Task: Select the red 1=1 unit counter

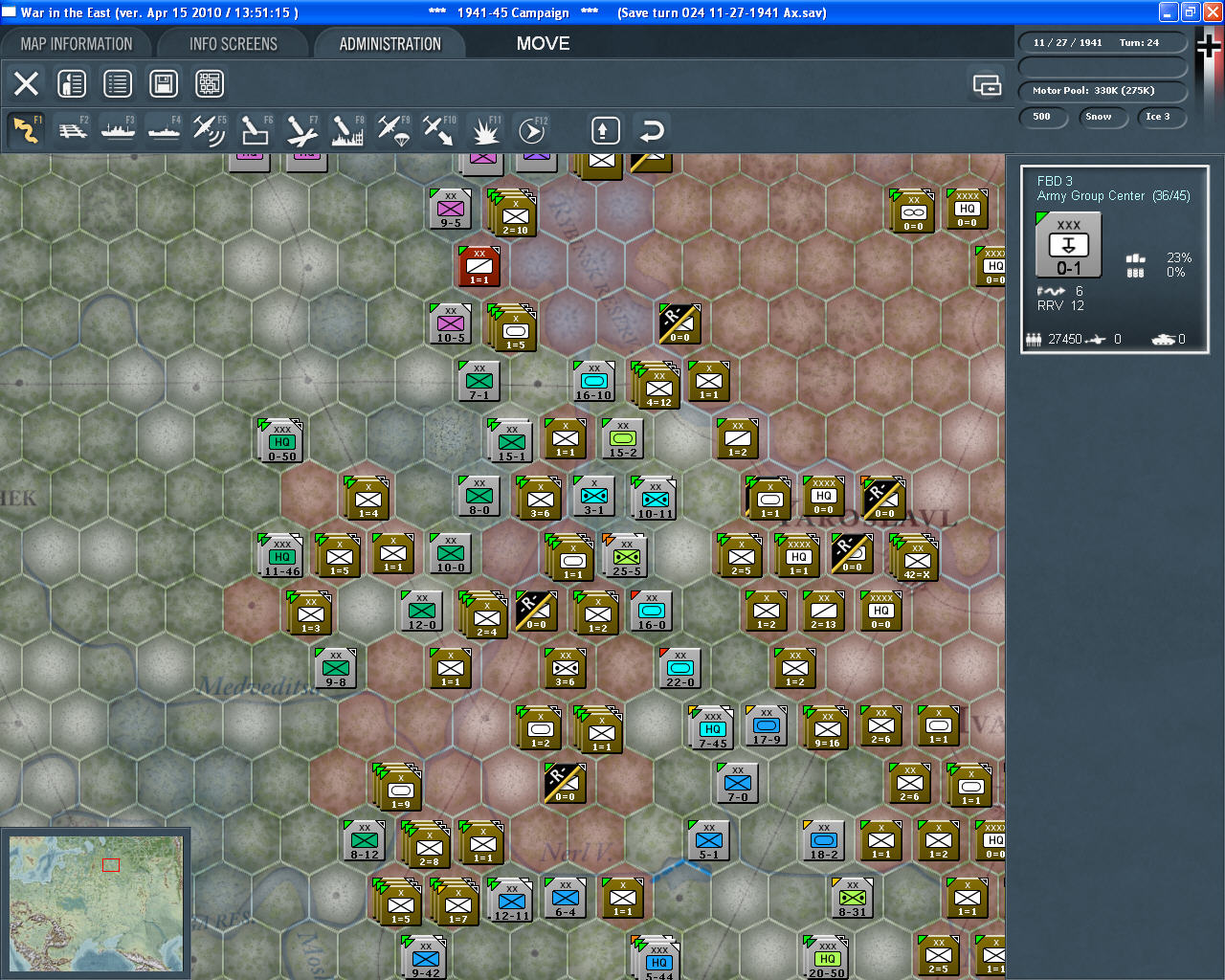Action: 479,266
